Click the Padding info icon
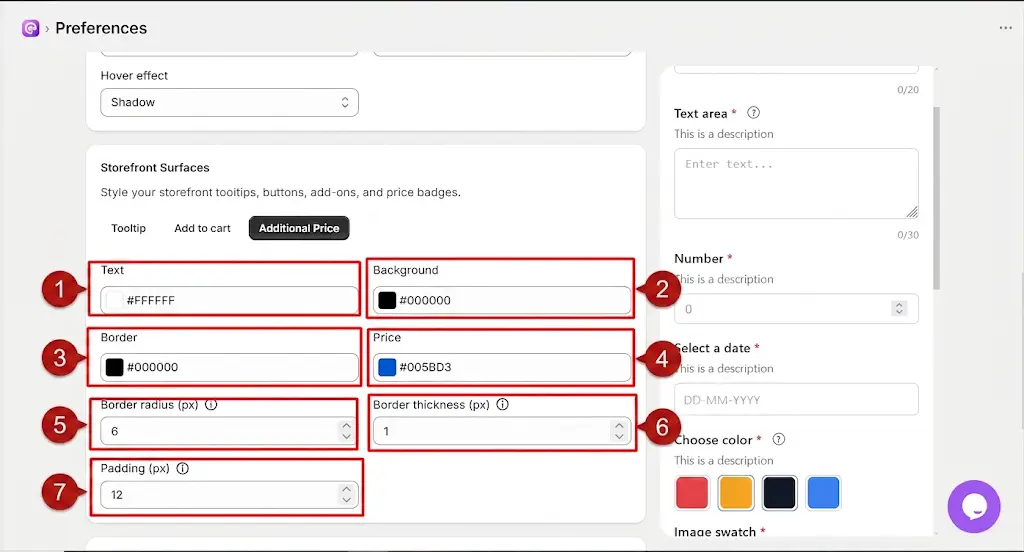 click(183, 468)
